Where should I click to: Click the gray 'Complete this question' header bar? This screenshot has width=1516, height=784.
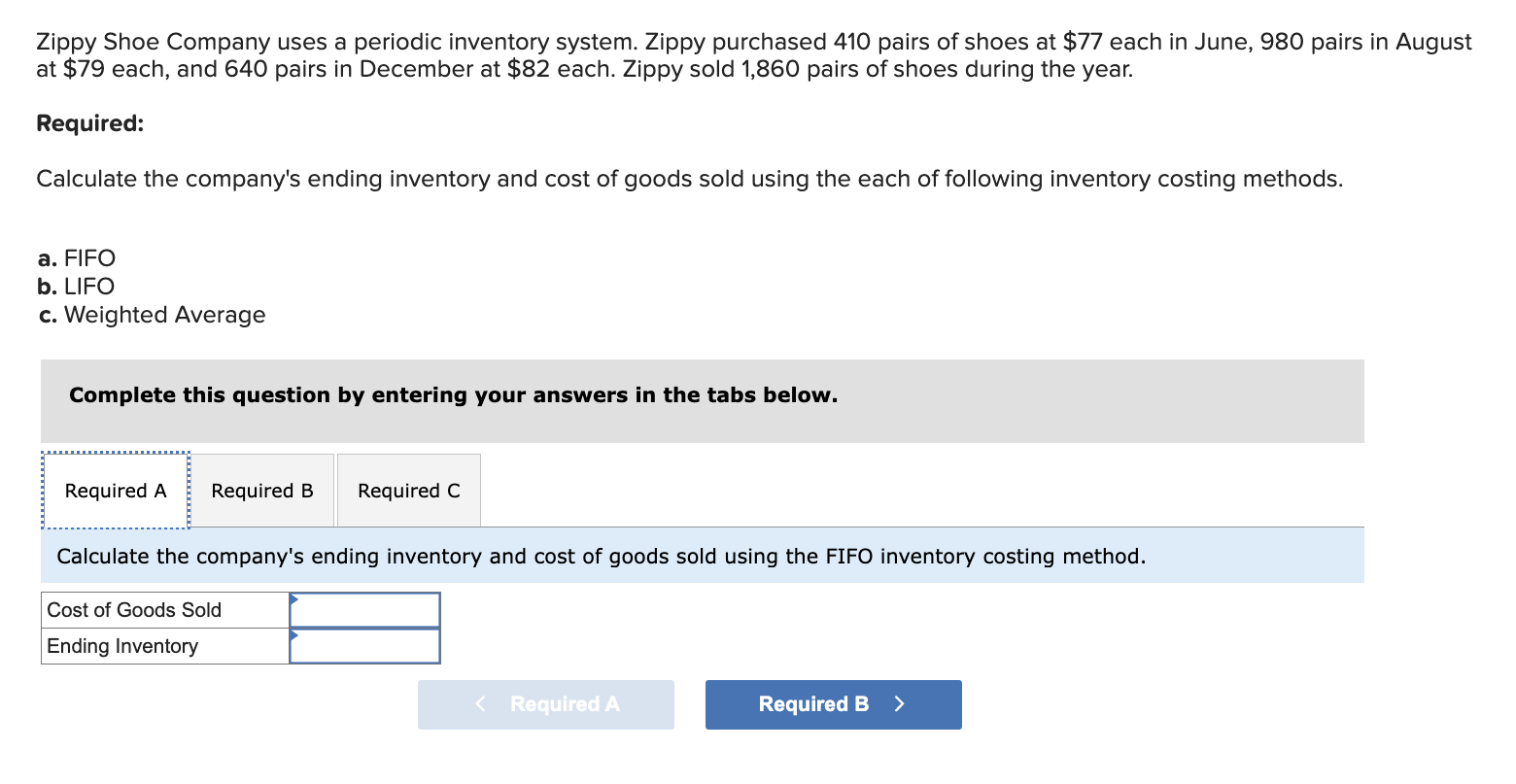coord(453,395)
